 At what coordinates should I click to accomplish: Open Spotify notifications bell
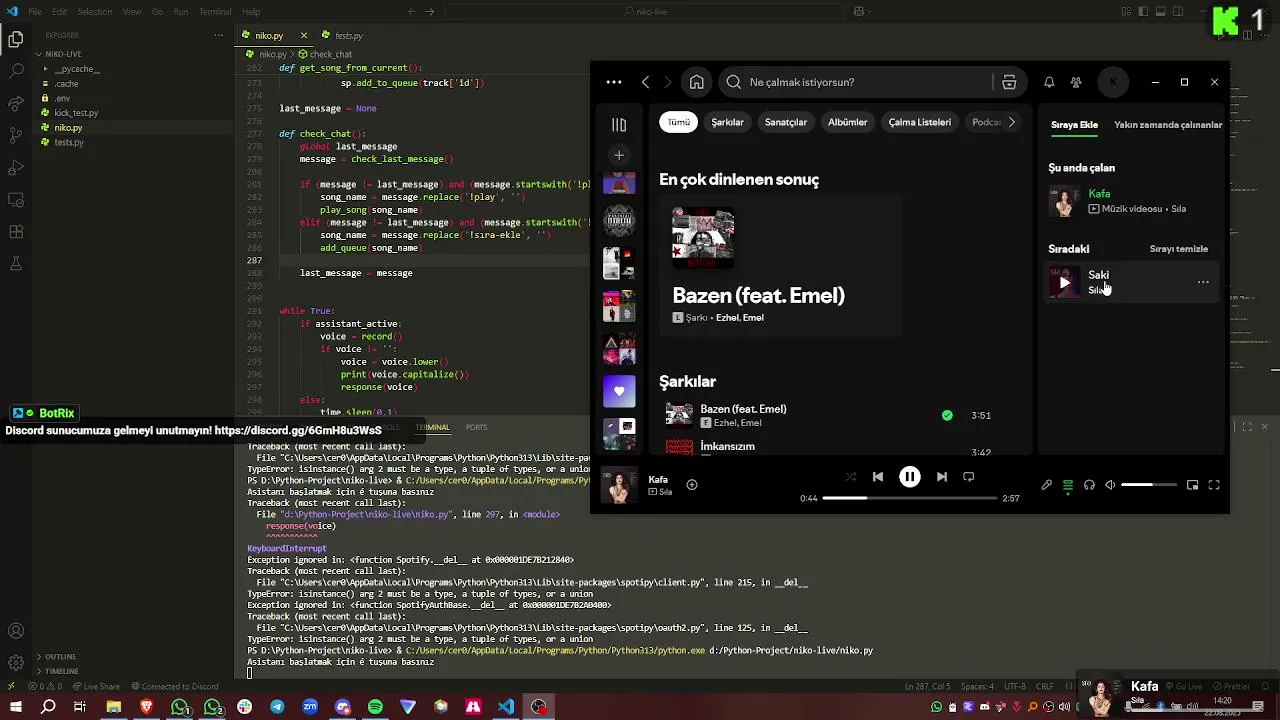1049,82
